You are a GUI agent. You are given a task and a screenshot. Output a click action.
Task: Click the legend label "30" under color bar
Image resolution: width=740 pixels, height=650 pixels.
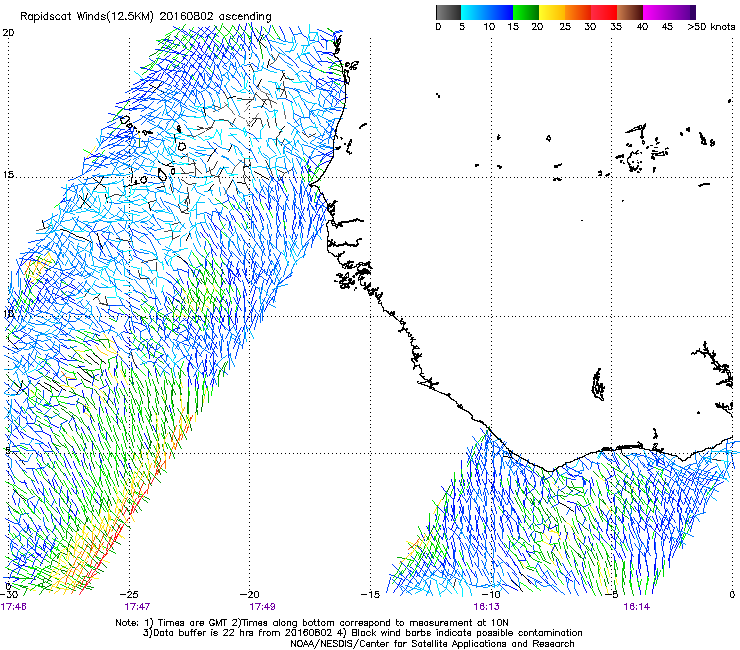[x=590, y=27]
